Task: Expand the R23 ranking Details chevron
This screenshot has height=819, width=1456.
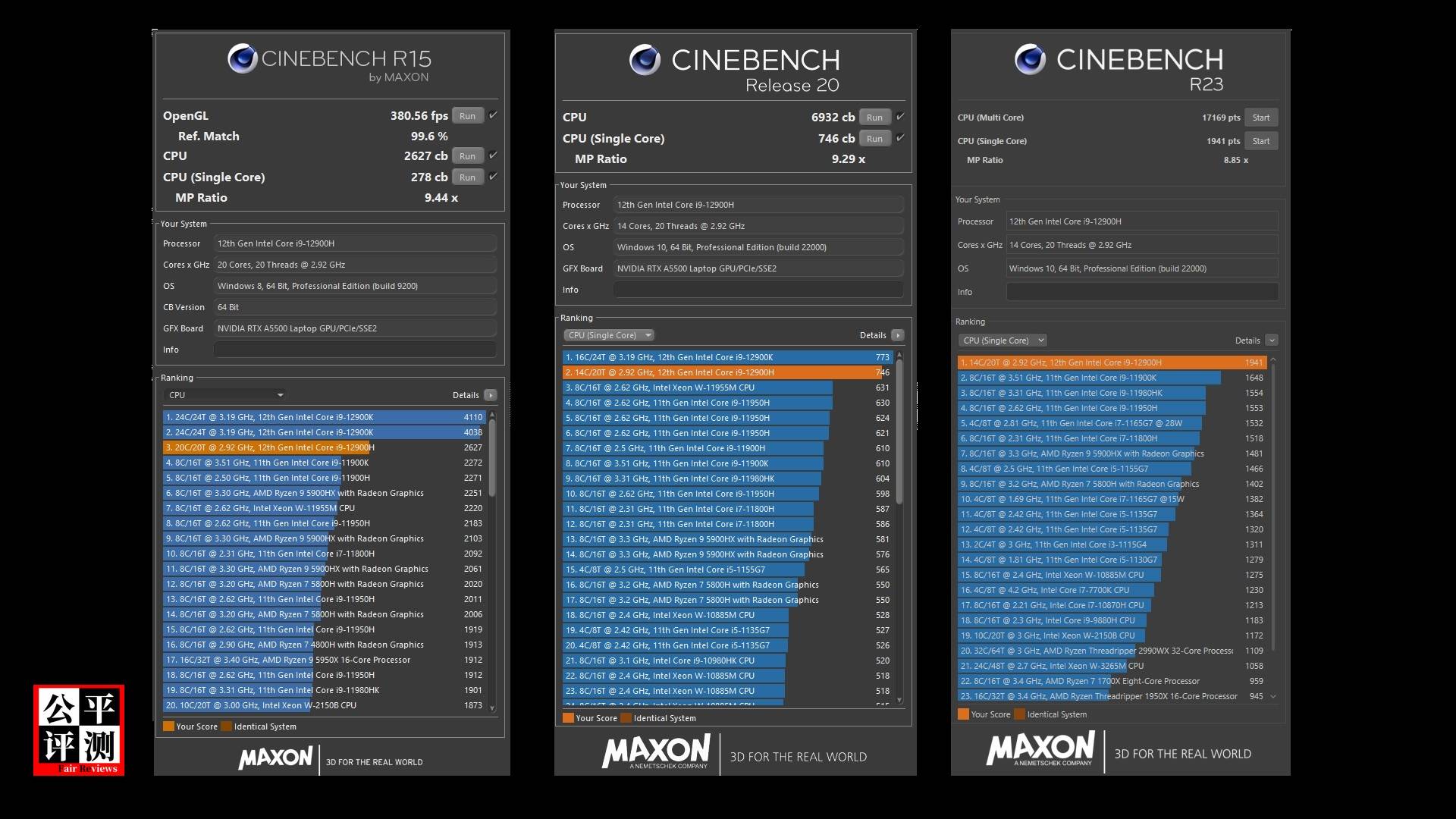Action: pos(1272,340)
